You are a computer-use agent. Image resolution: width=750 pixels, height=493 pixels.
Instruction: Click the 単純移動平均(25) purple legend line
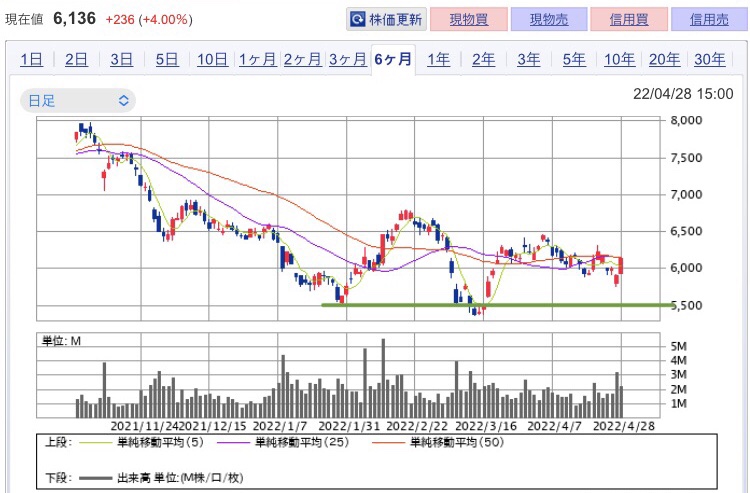233,442
